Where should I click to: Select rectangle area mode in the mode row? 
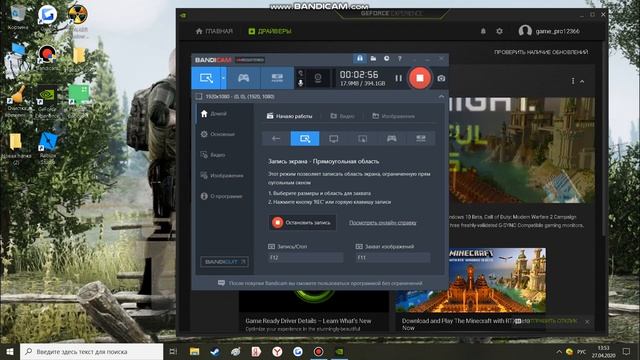[305, 139]
